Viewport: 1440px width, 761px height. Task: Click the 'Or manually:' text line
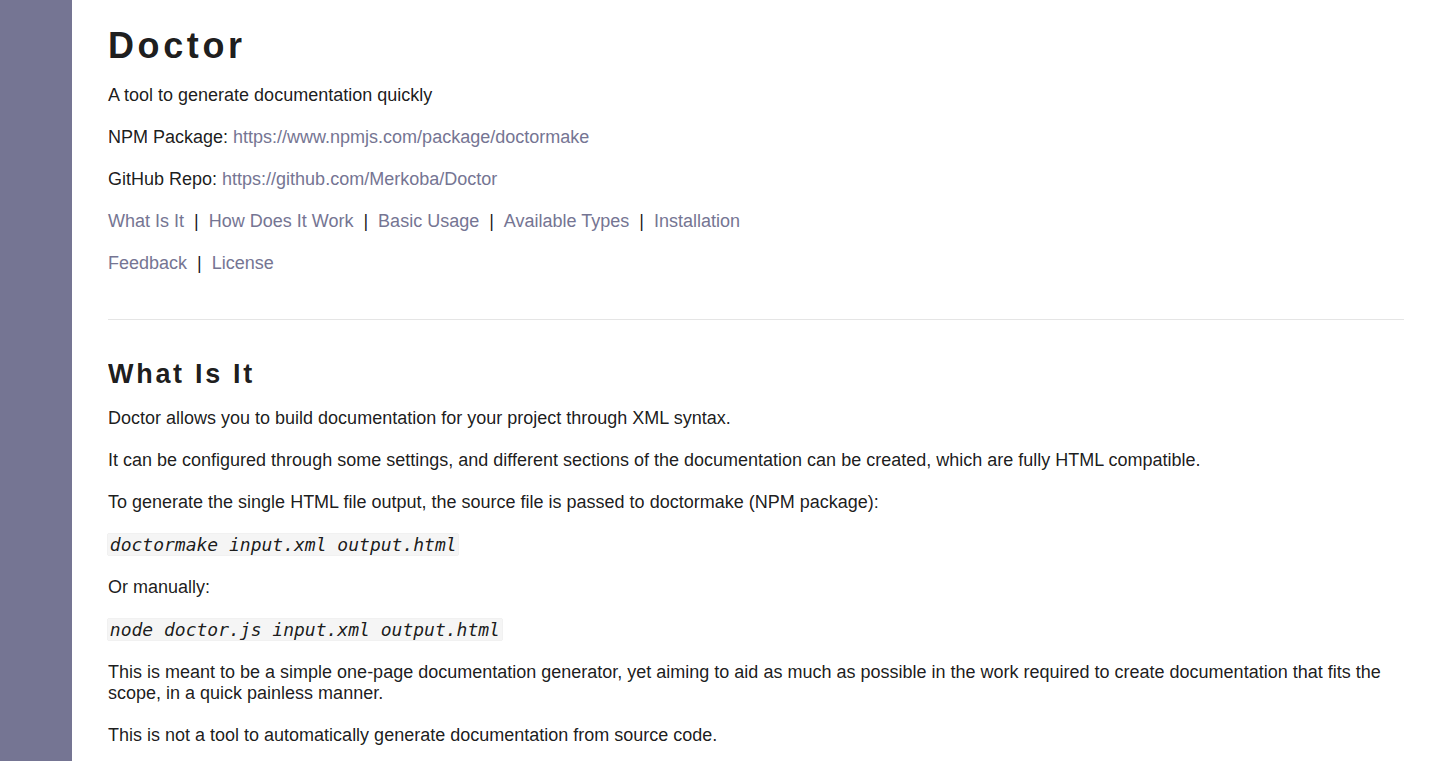159,587
